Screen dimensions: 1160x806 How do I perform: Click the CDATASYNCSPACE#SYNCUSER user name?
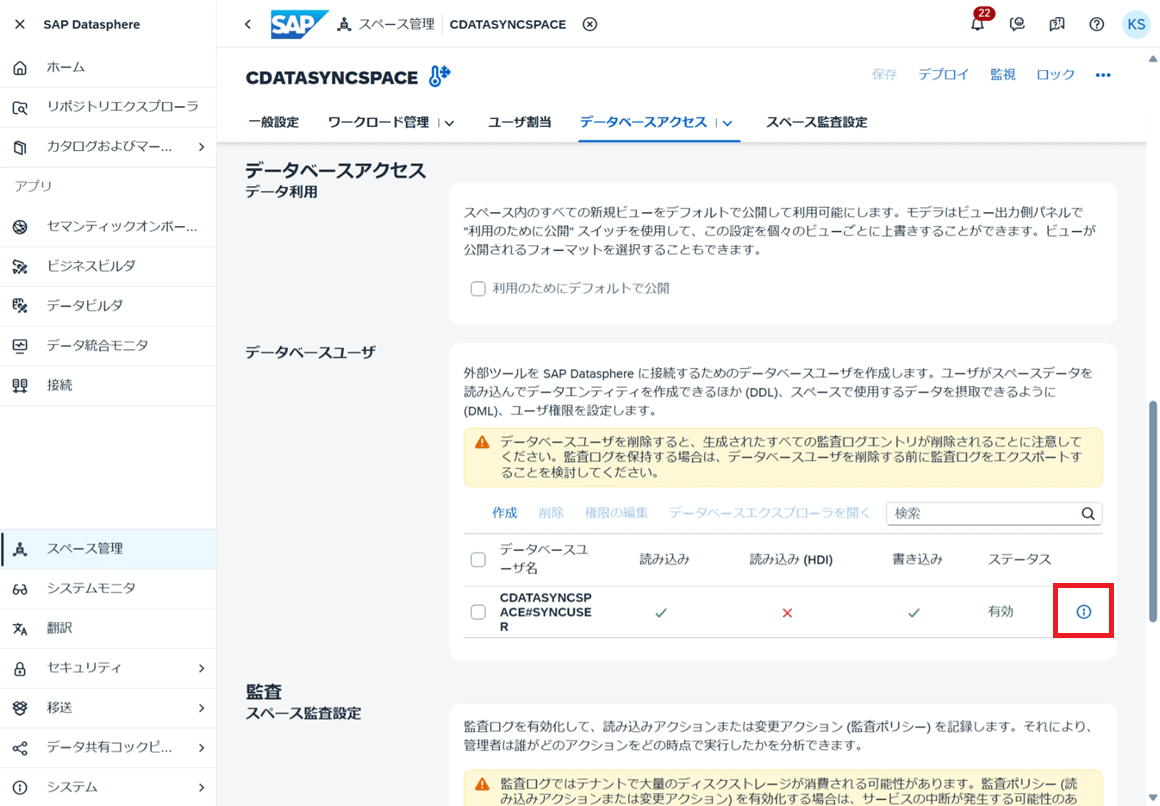(545, 612)
